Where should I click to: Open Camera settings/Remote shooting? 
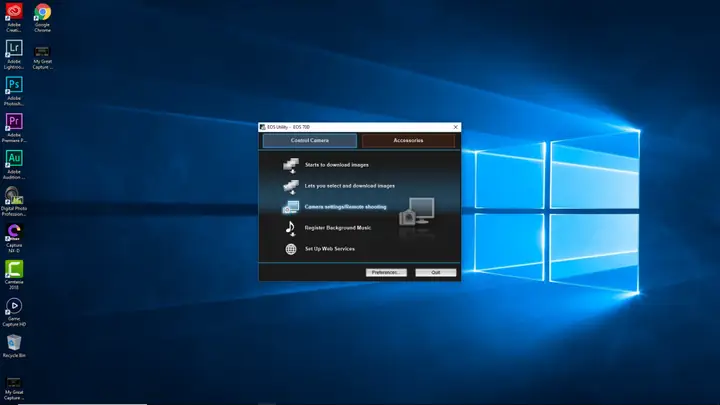click(x=345, y=207)
